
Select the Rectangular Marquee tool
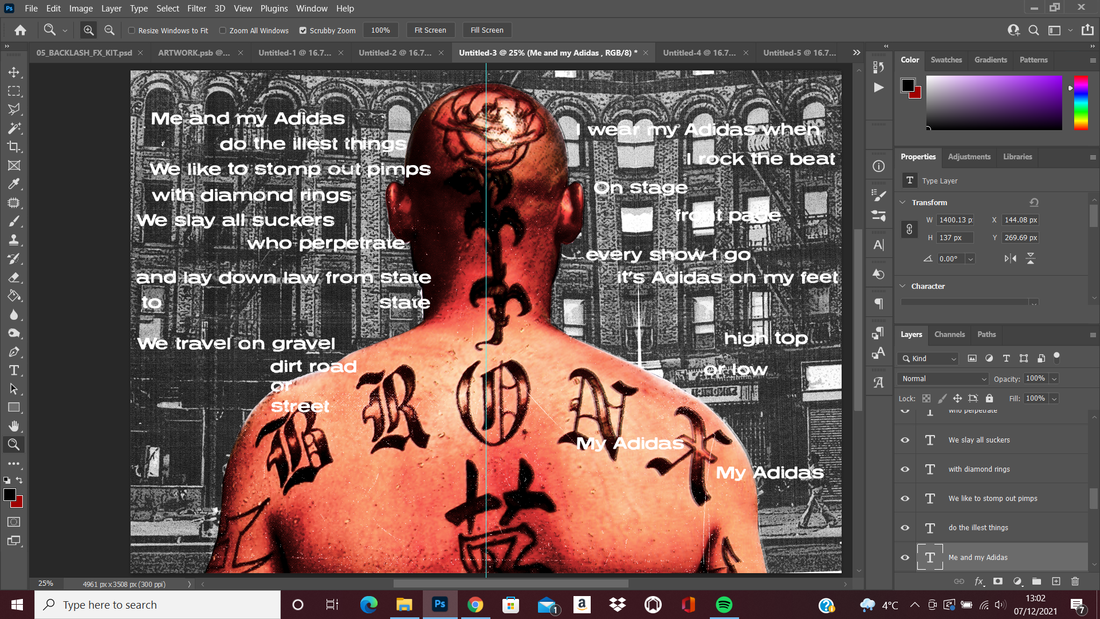[14, 91]
